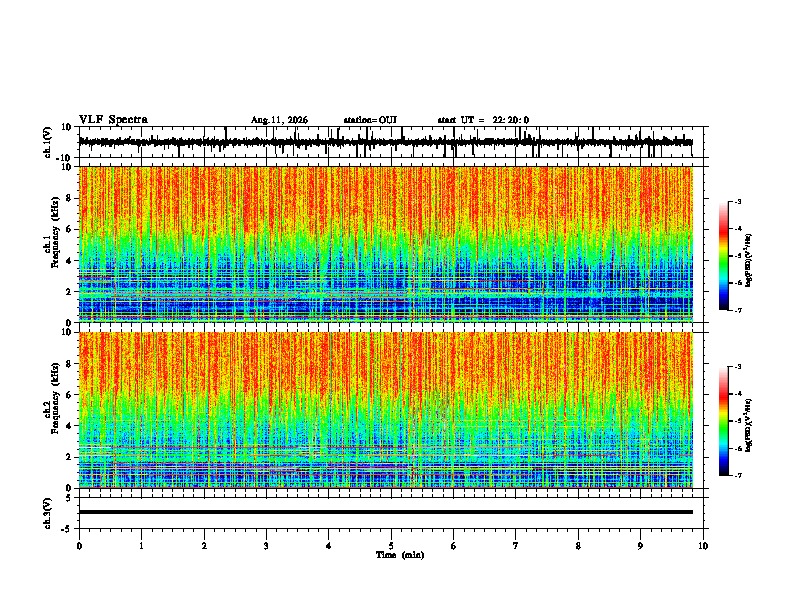
Task: Click the "-5" tick on ch.3(V) axis
Action: (x=67, y=528)
